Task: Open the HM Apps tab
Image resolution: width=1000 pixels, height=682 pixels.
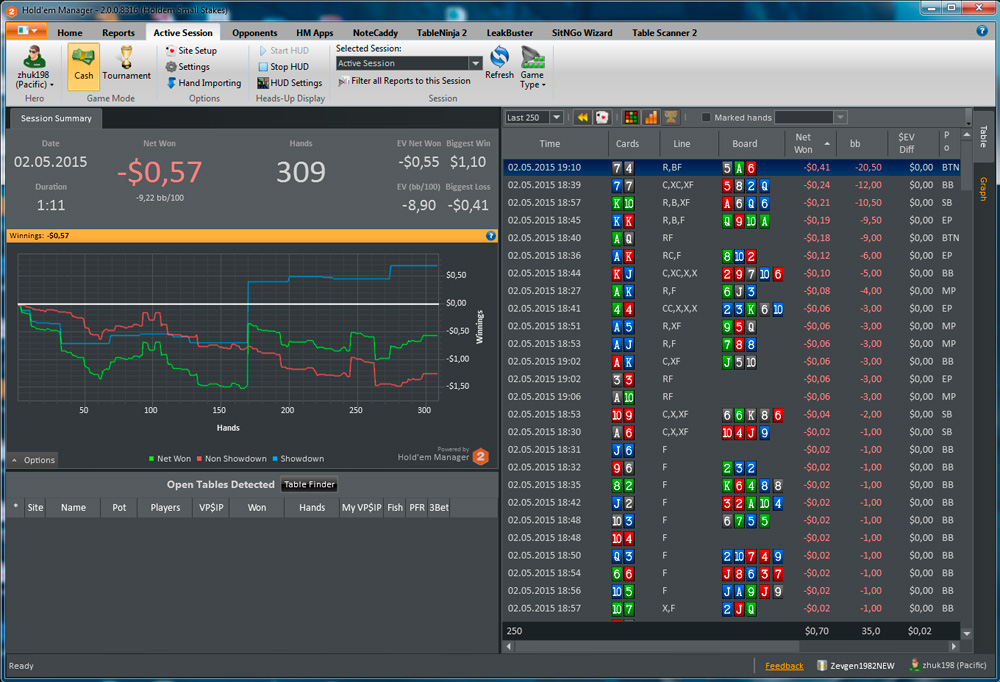Action: point(314,33)
